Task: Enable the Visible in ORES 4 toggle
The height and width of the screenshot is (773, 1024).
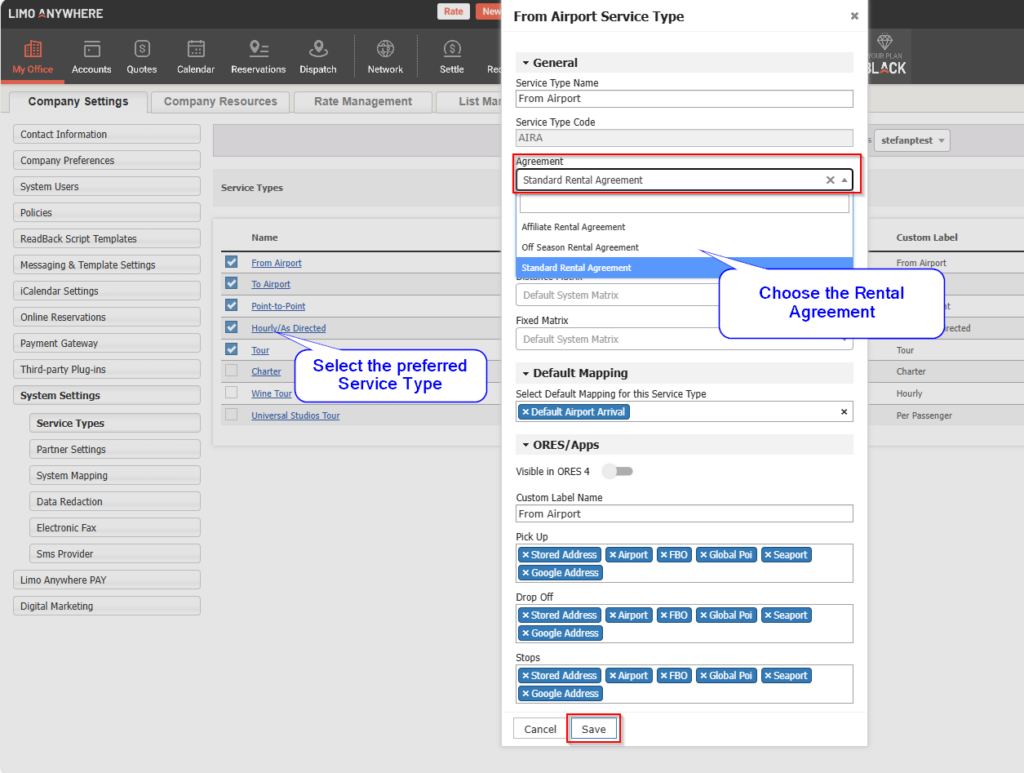Action: coord(617,471)
